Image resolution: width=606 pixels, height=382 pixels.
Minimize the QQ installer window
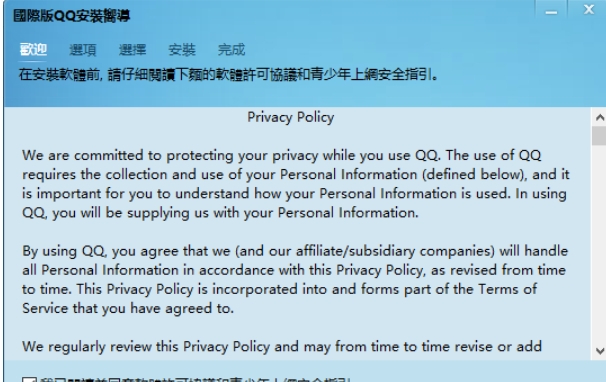point(551,10)
